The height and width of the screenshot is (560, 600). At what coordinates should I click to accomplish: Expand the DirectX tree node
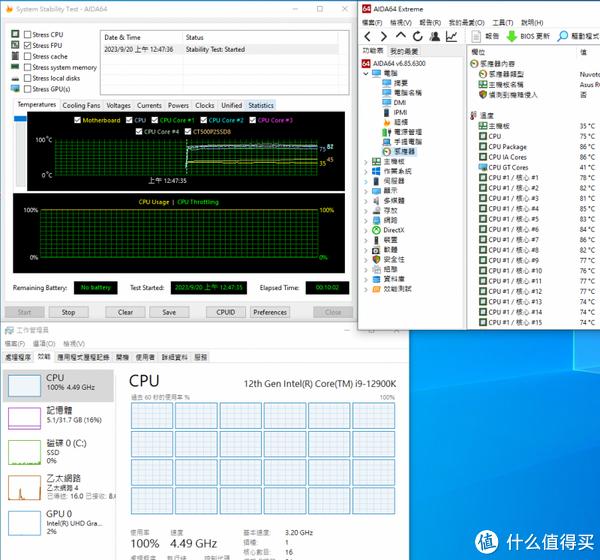click(366, 230)
